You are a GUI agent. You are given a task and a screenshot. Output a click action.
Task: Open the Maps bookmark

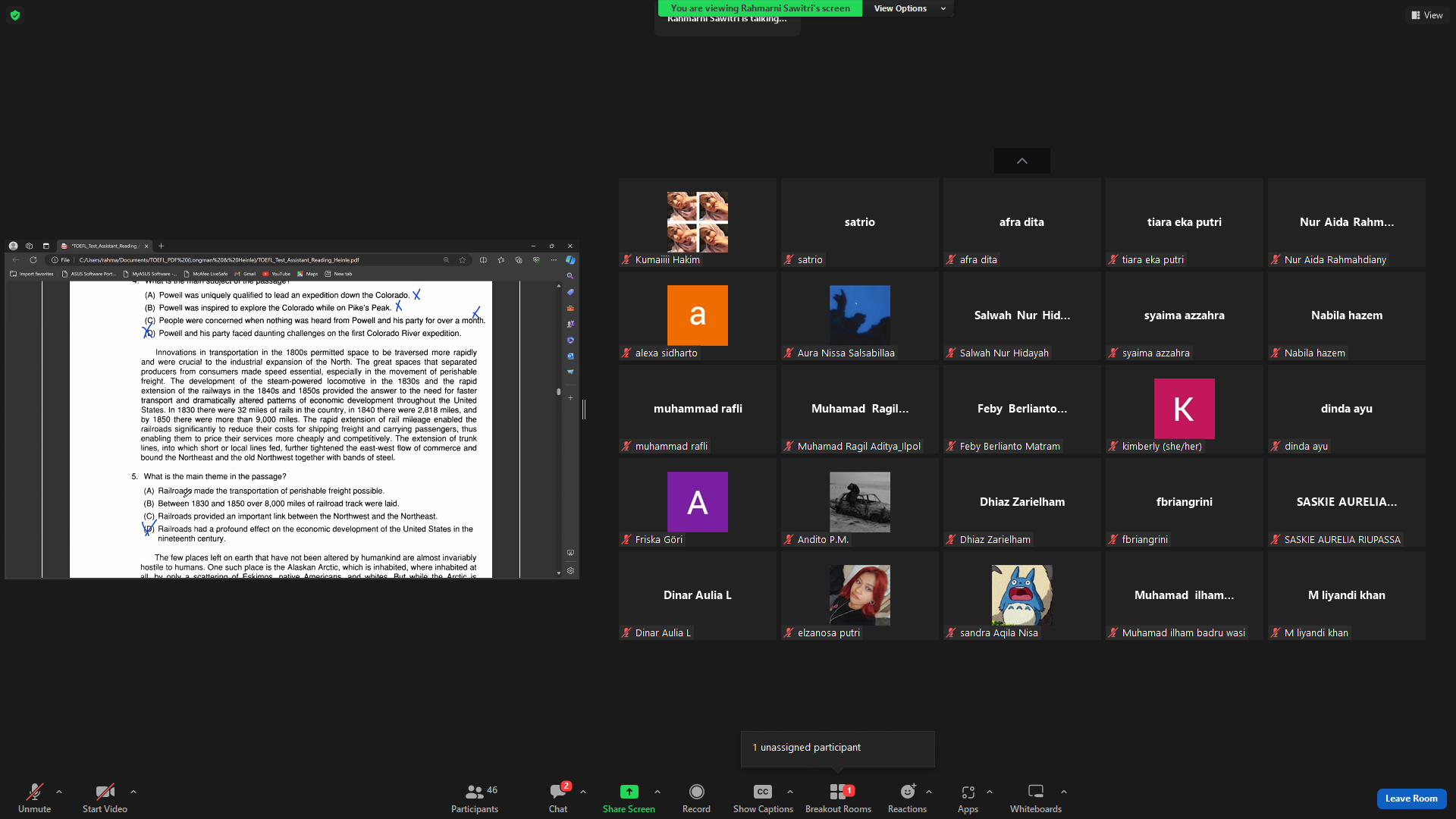pos(308,274)
